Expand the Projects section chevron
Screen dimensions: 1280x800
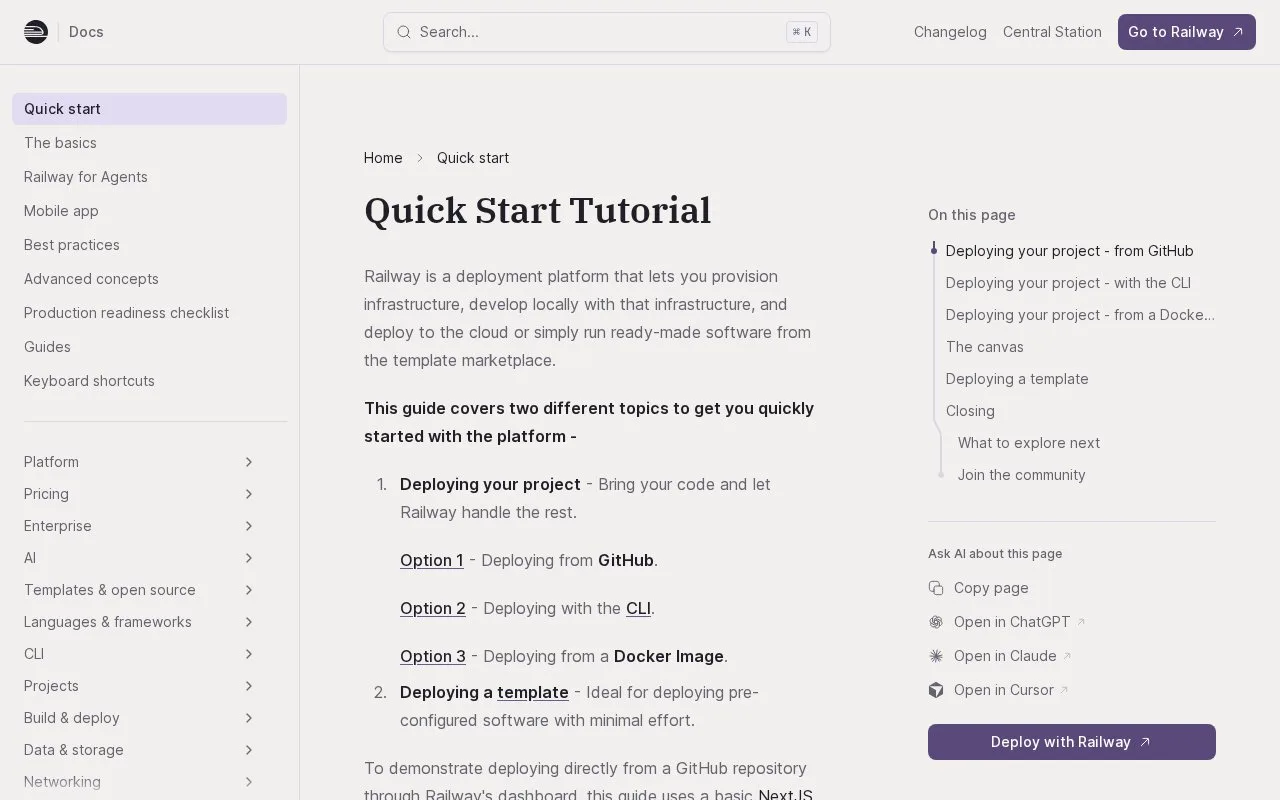pyautogui.click(x=249, y=686)
